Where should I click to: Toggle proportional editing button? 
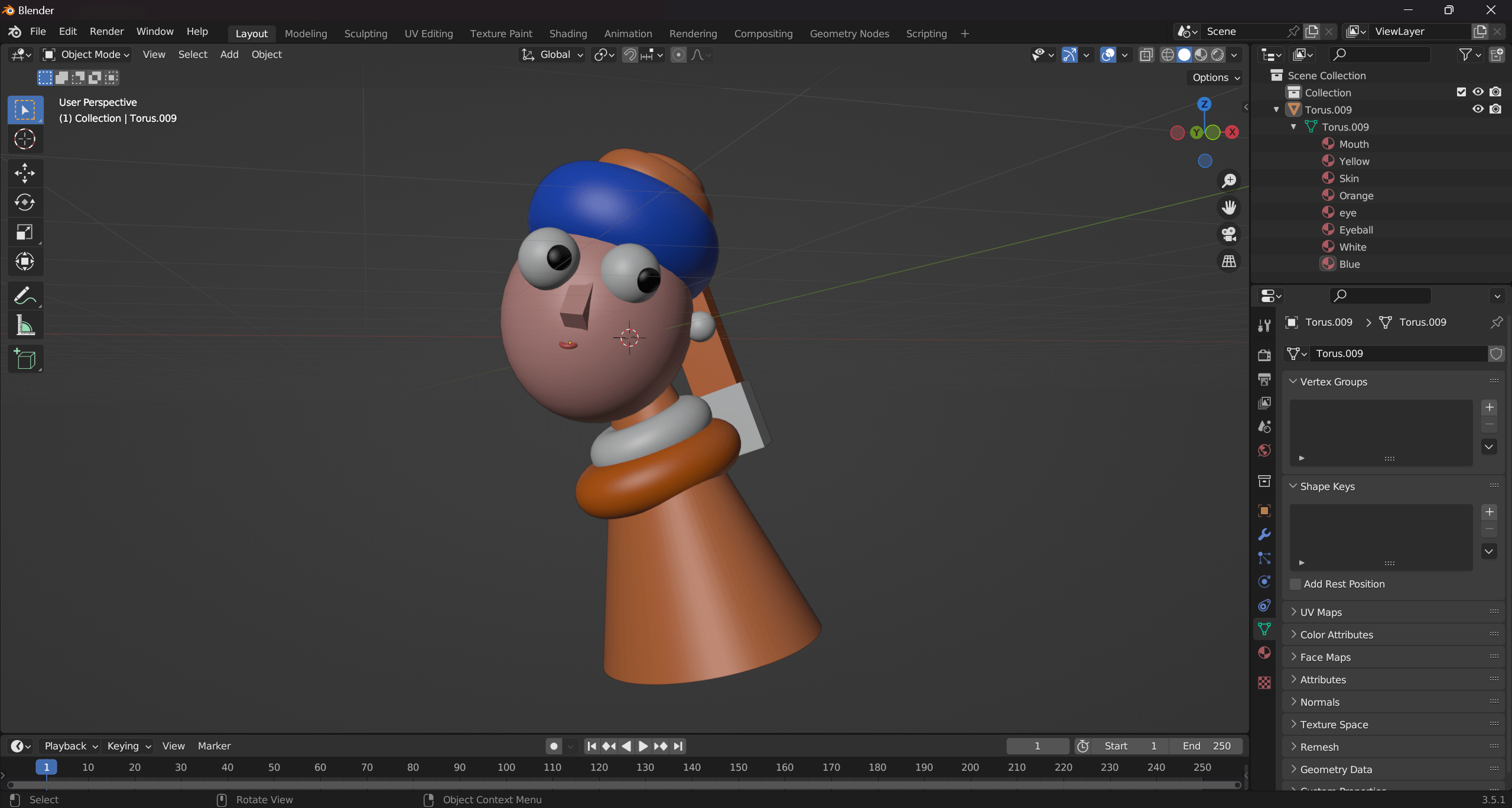click(679, 55)
